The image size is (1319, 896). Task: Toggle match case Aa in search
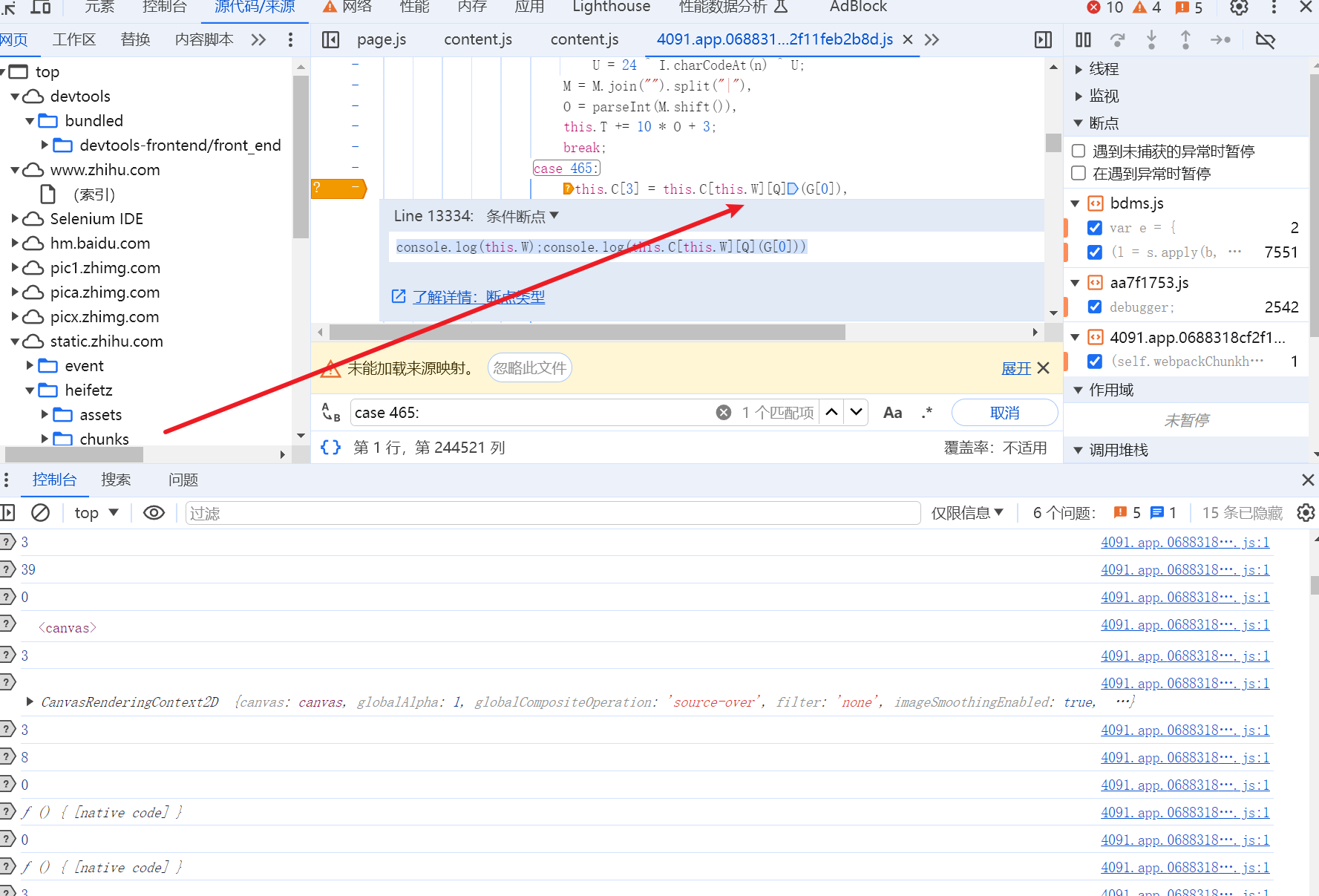[893, 413]
